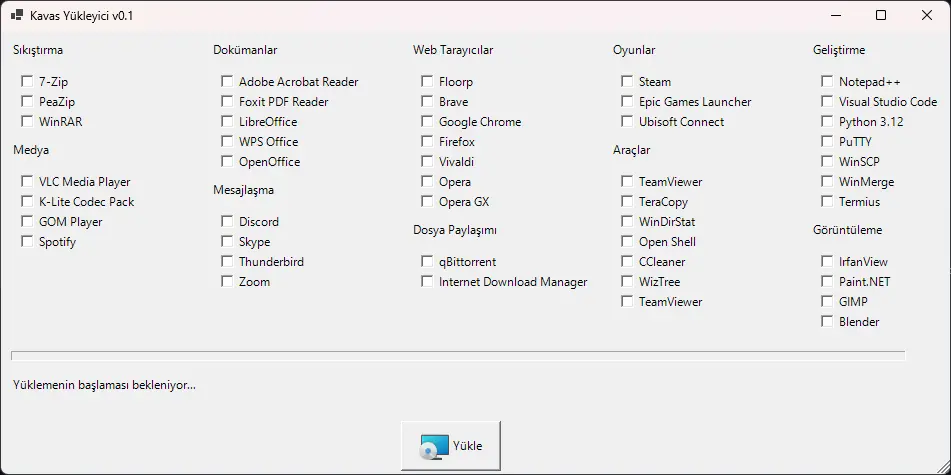Enable WinDirStat option
The height and width of the screenshot is (475, 951).
(x=627, y=221)
